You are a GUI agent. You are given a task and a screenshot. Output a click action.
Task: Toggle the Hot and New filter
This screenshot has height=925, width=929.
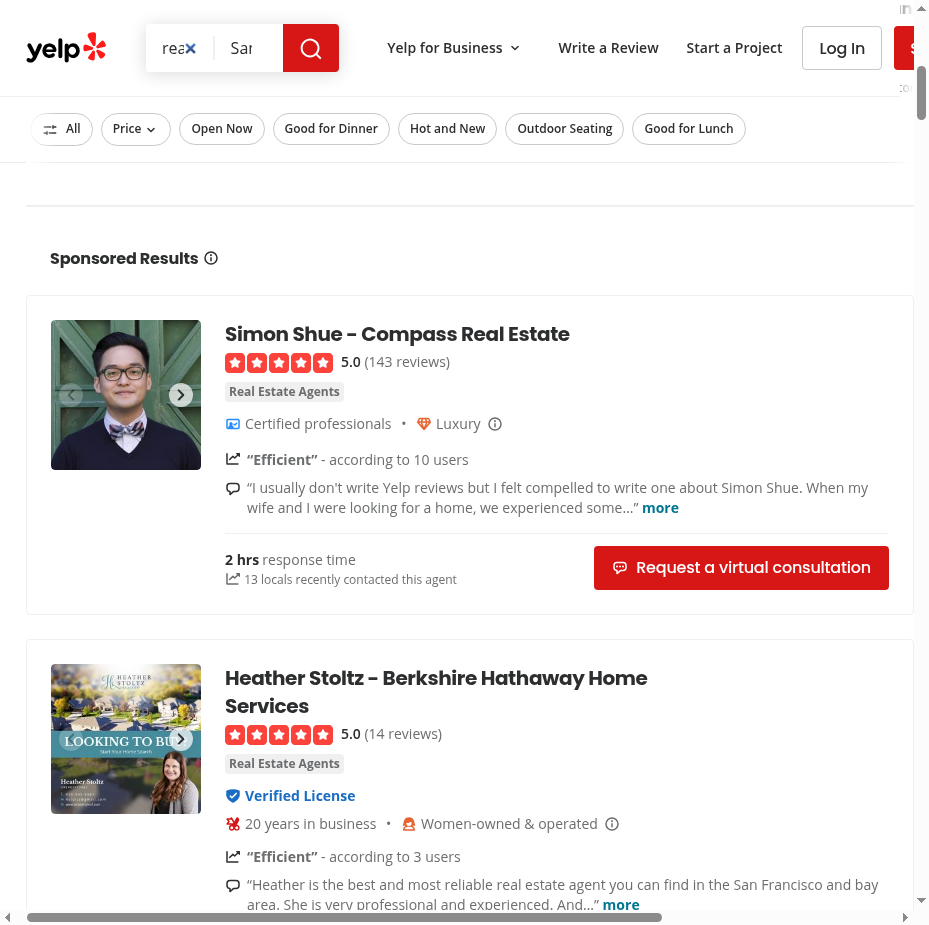[x=447, y=129]
